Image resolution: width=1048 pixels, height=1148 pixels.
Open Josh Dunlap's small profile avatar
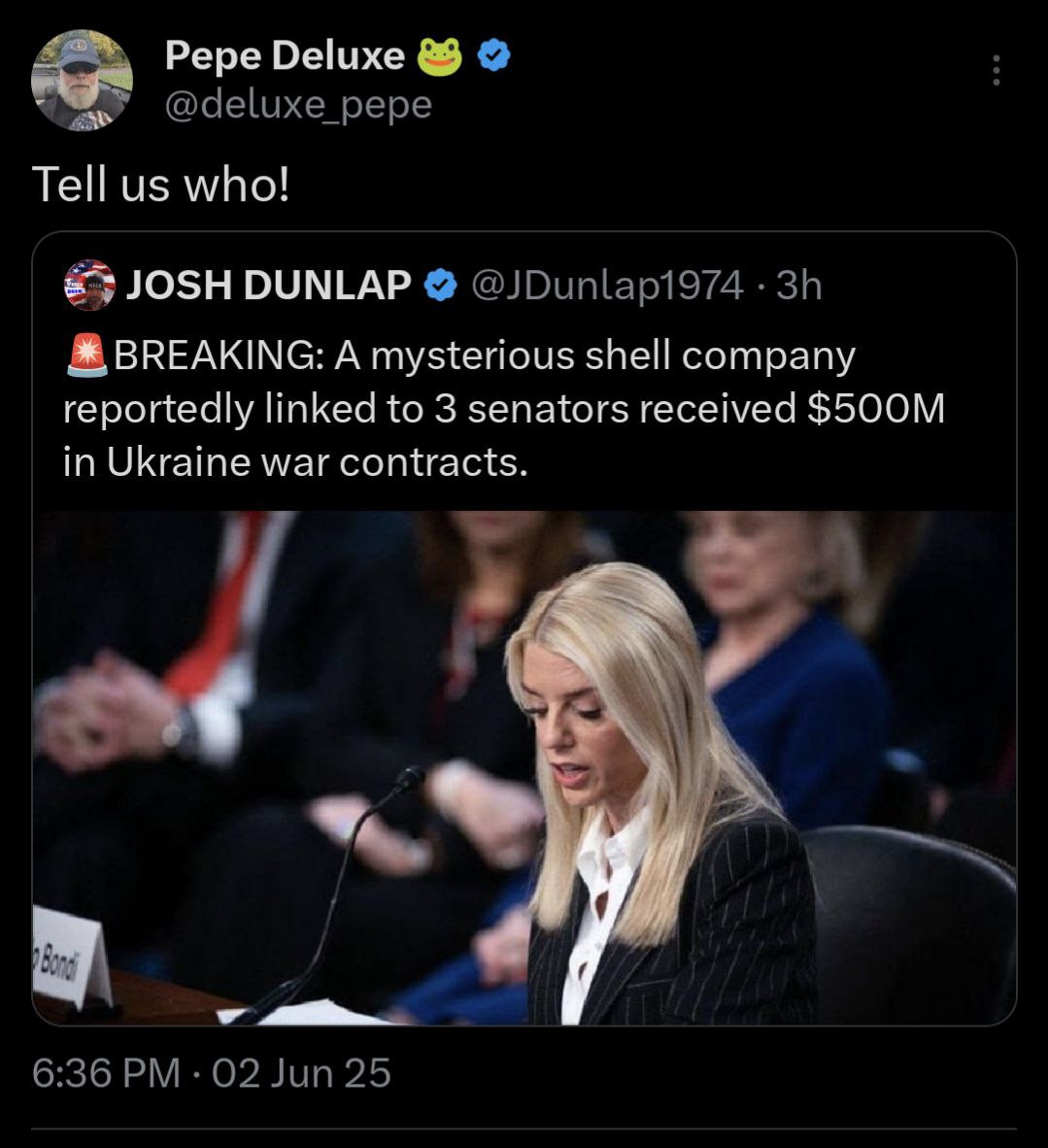(x=88, y=286)
